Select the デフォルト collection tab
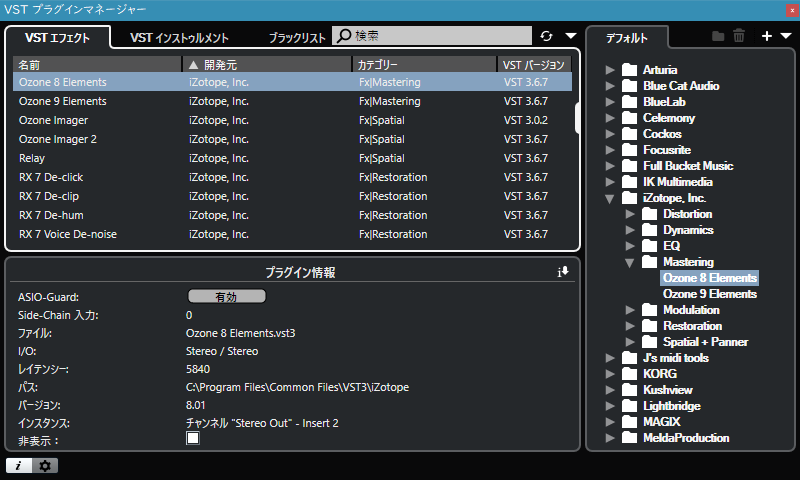800x480 pixels. pos(627,38)
